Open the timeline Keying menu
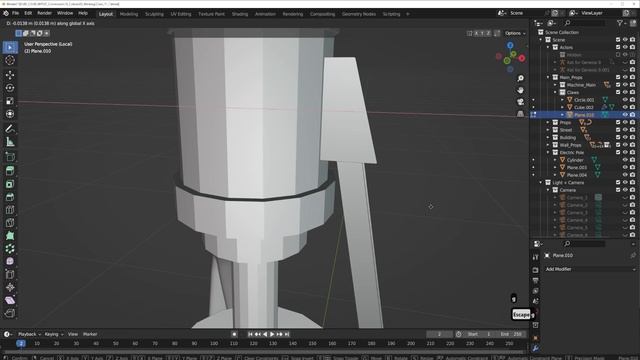Viewport: 640px width, 360px height. 53,334
